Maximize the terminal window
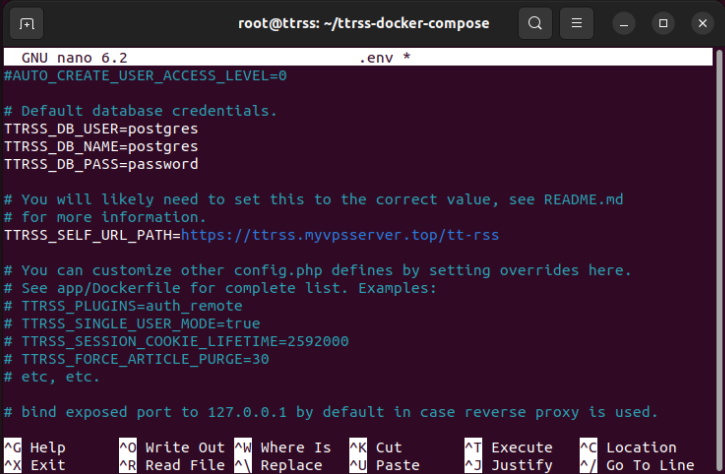The width and height of the screenshot is (725, 474). 663,23
